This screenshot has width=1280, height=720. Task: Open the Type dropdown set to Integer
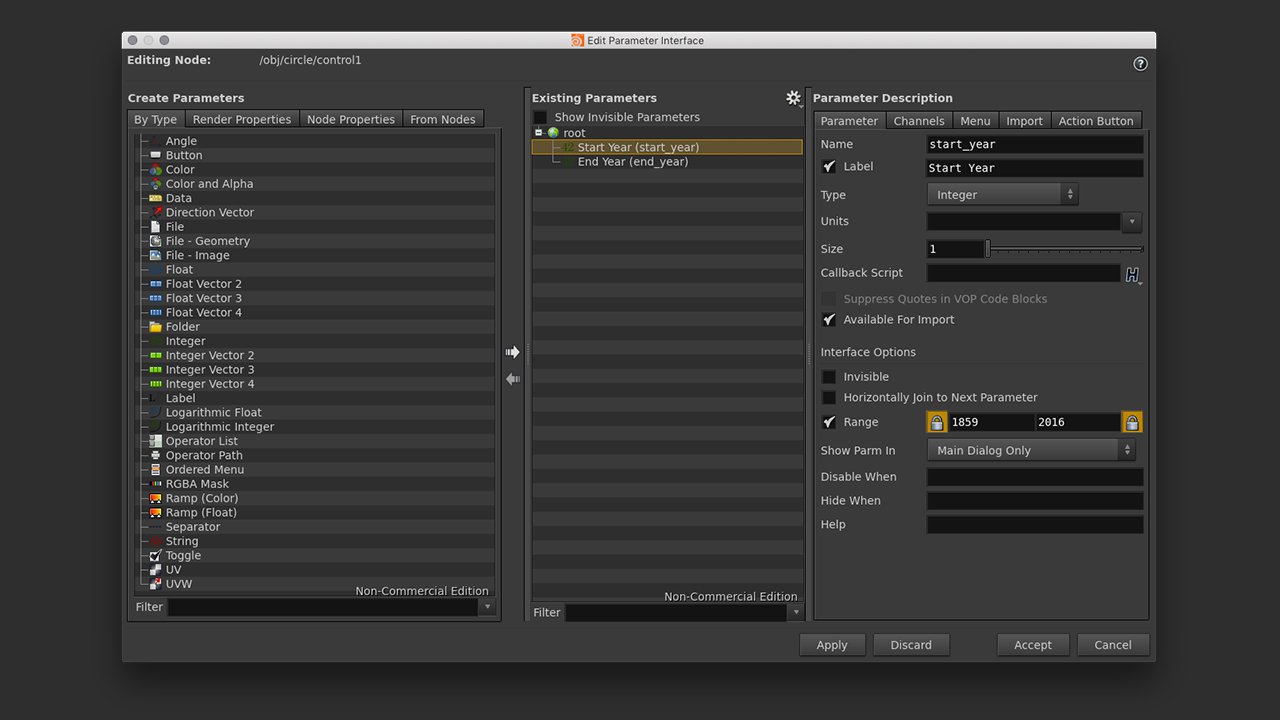coord(1003,195)
